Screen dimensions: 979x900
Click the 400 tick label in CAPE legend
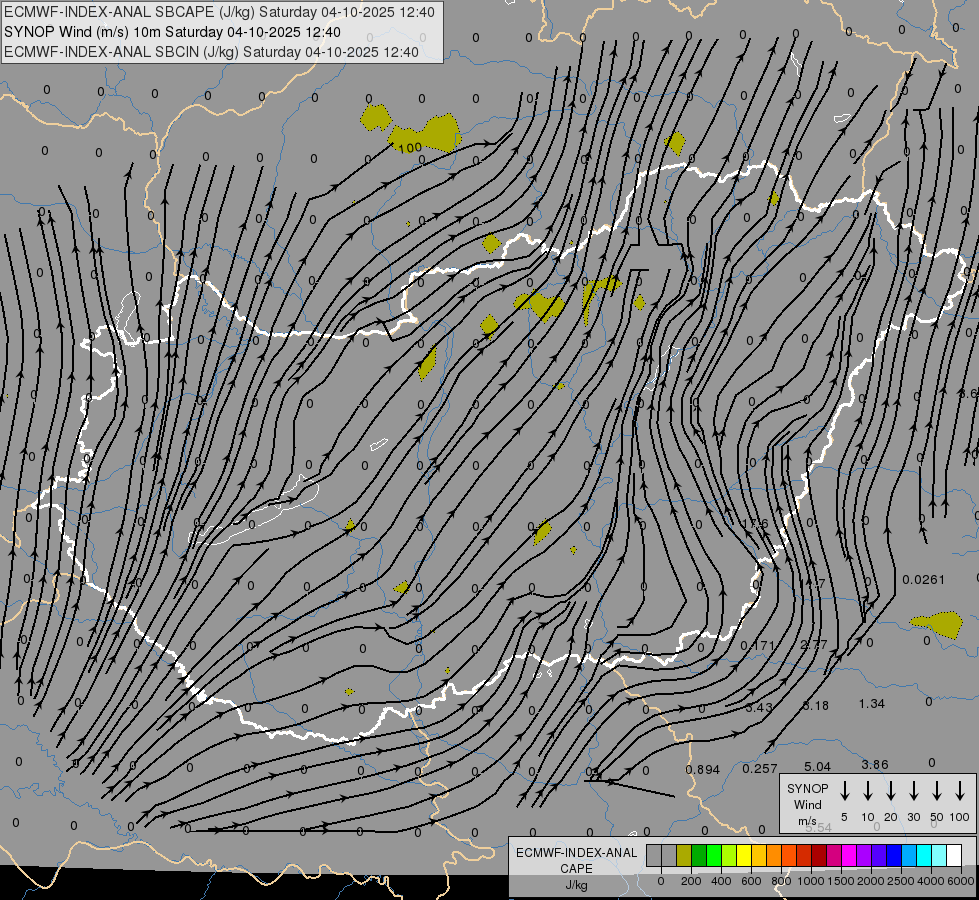tap(721, 881)
